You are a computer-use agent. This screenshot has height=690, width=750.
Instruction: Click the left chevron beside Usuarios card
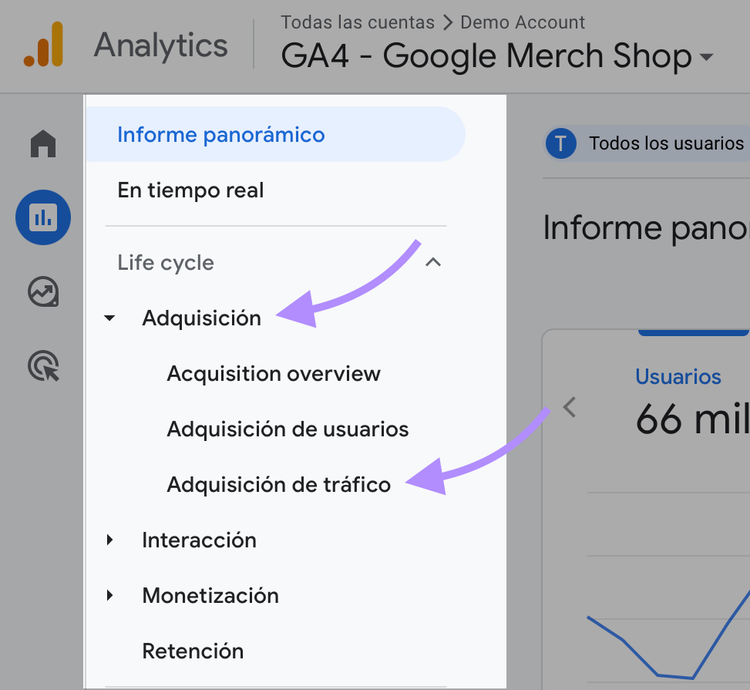tap(569, 407)
